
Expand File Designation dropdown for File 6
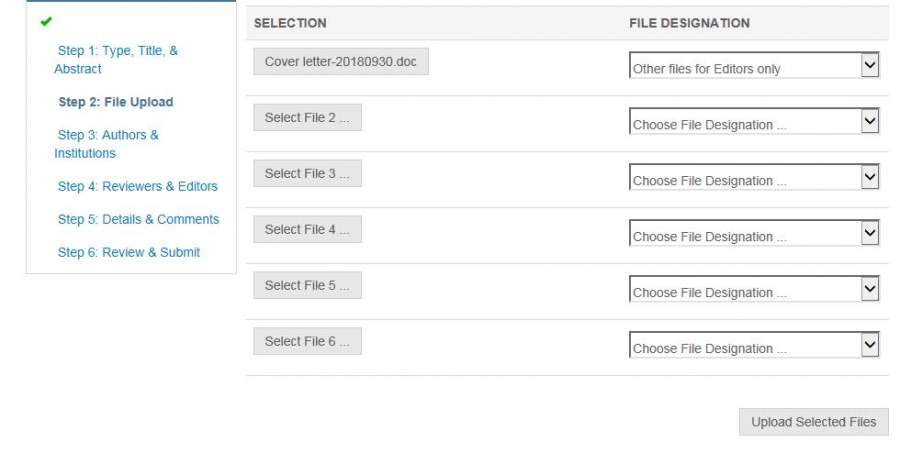click(754, 347)
